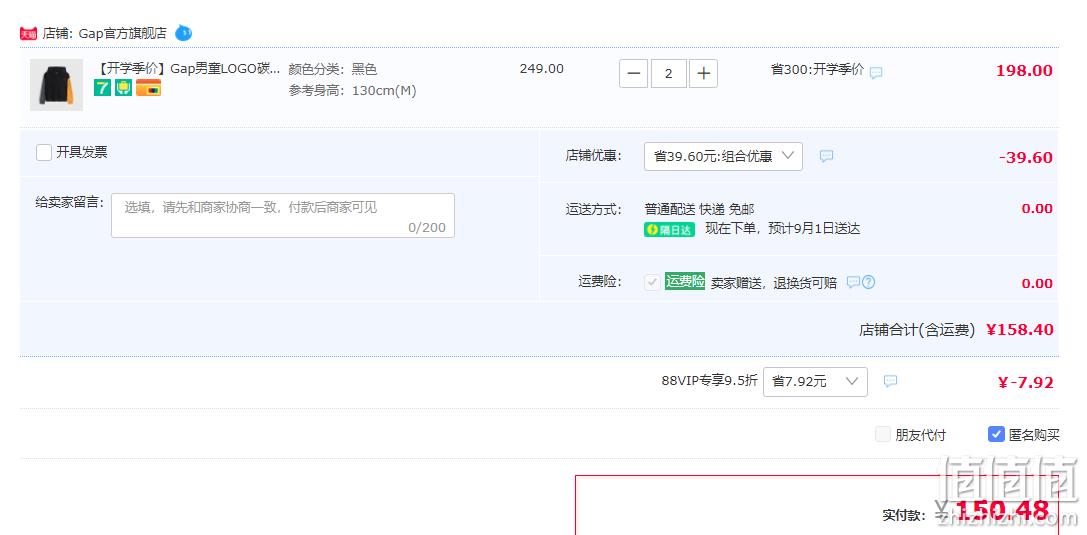
Task: Open the Gap boys hoodie product thumbnail
Action: pyautogui.click(x=56, y=85)
